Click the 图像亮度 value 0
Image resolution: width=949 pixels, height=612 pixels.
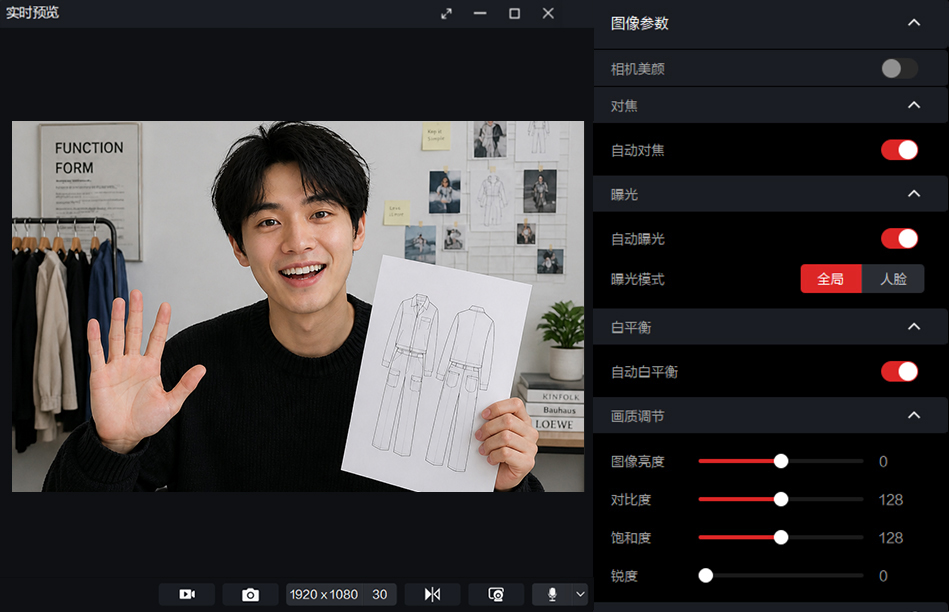click(x=883, y=462)
